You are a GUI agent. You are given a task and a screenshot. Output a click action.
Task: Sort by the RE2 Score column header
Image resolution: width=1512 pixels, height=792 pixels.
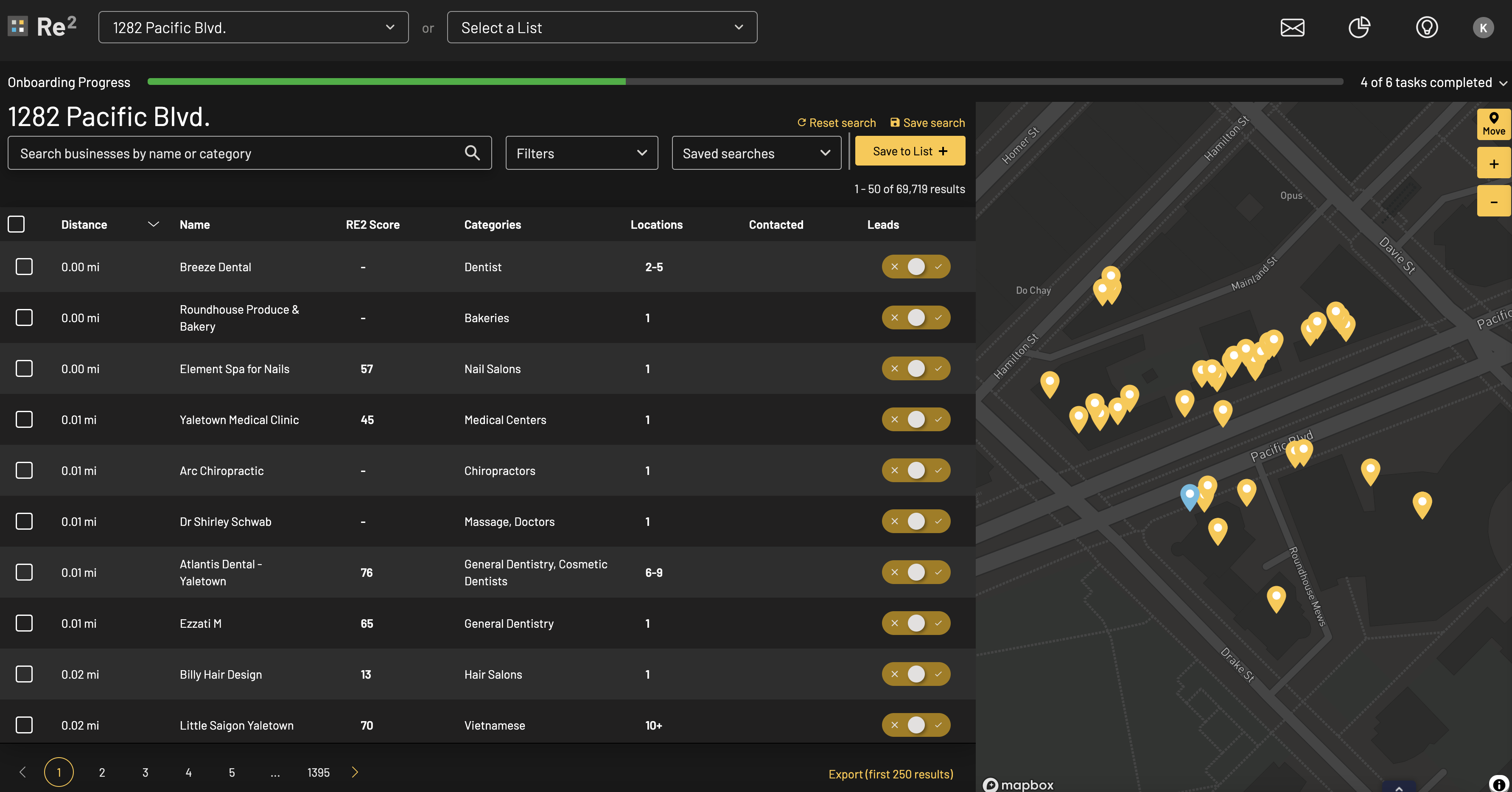[x=372, y=225]
